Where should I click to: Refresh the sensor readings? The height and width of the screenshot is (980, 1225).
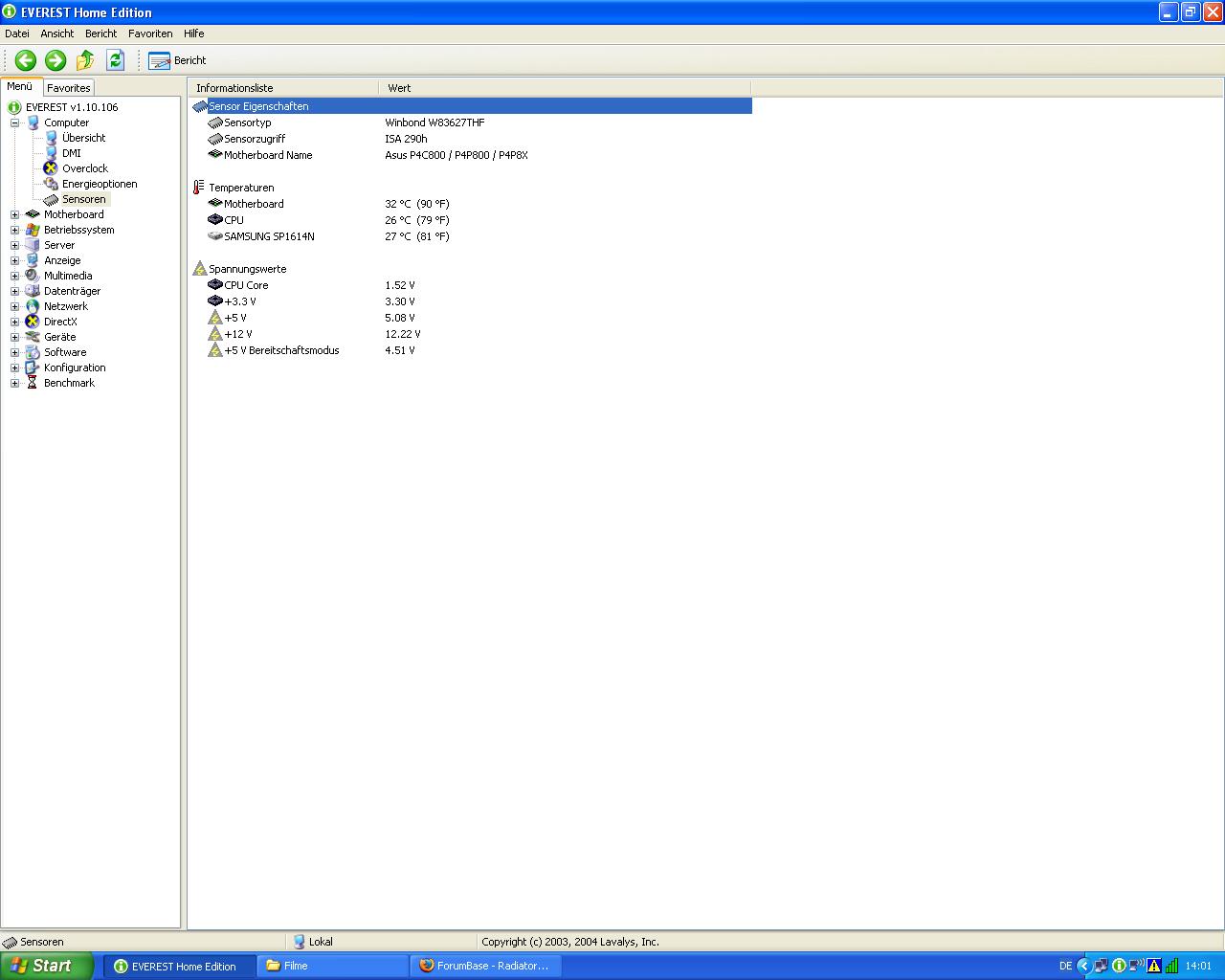[115, 60]
